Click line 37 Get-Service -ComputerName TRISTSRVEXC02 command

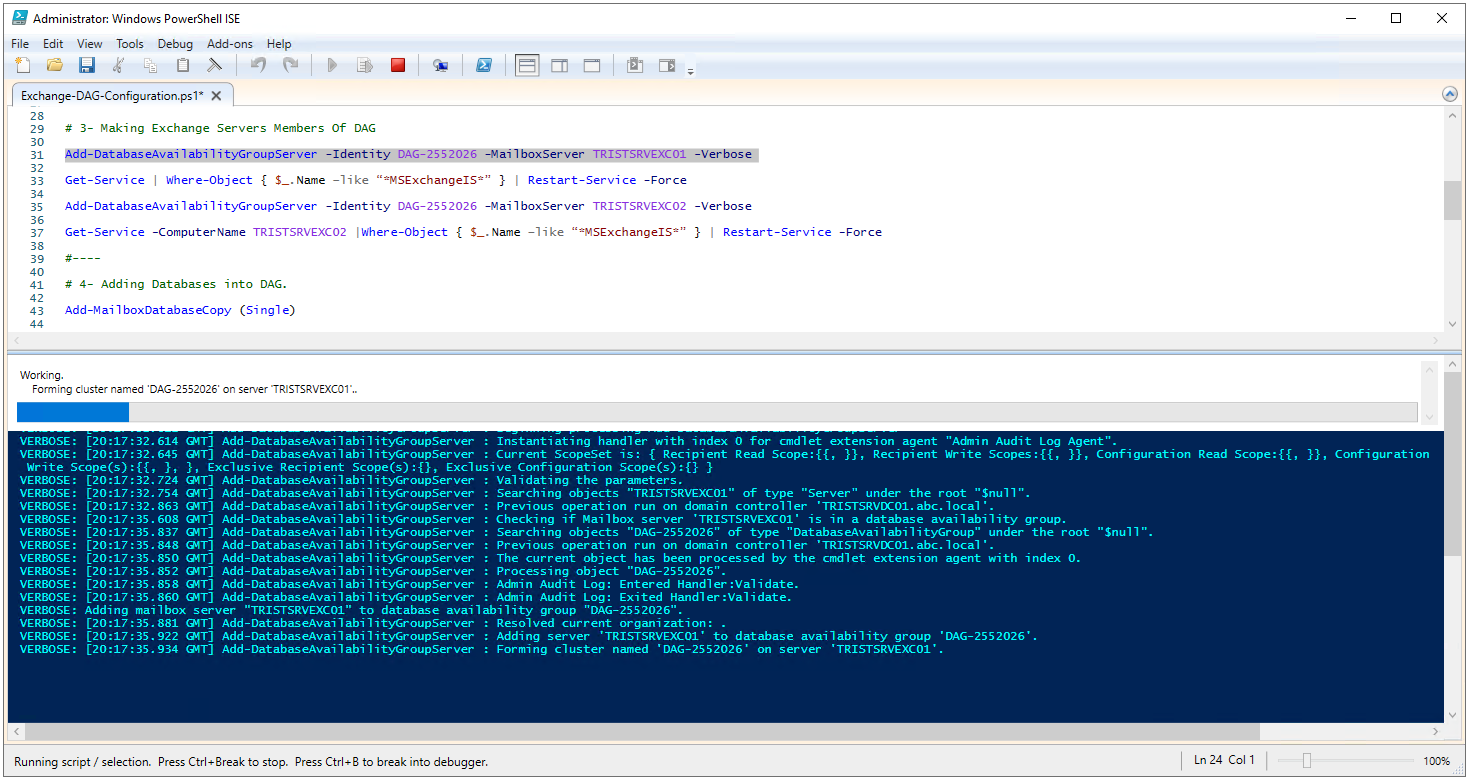pos(473,232)
